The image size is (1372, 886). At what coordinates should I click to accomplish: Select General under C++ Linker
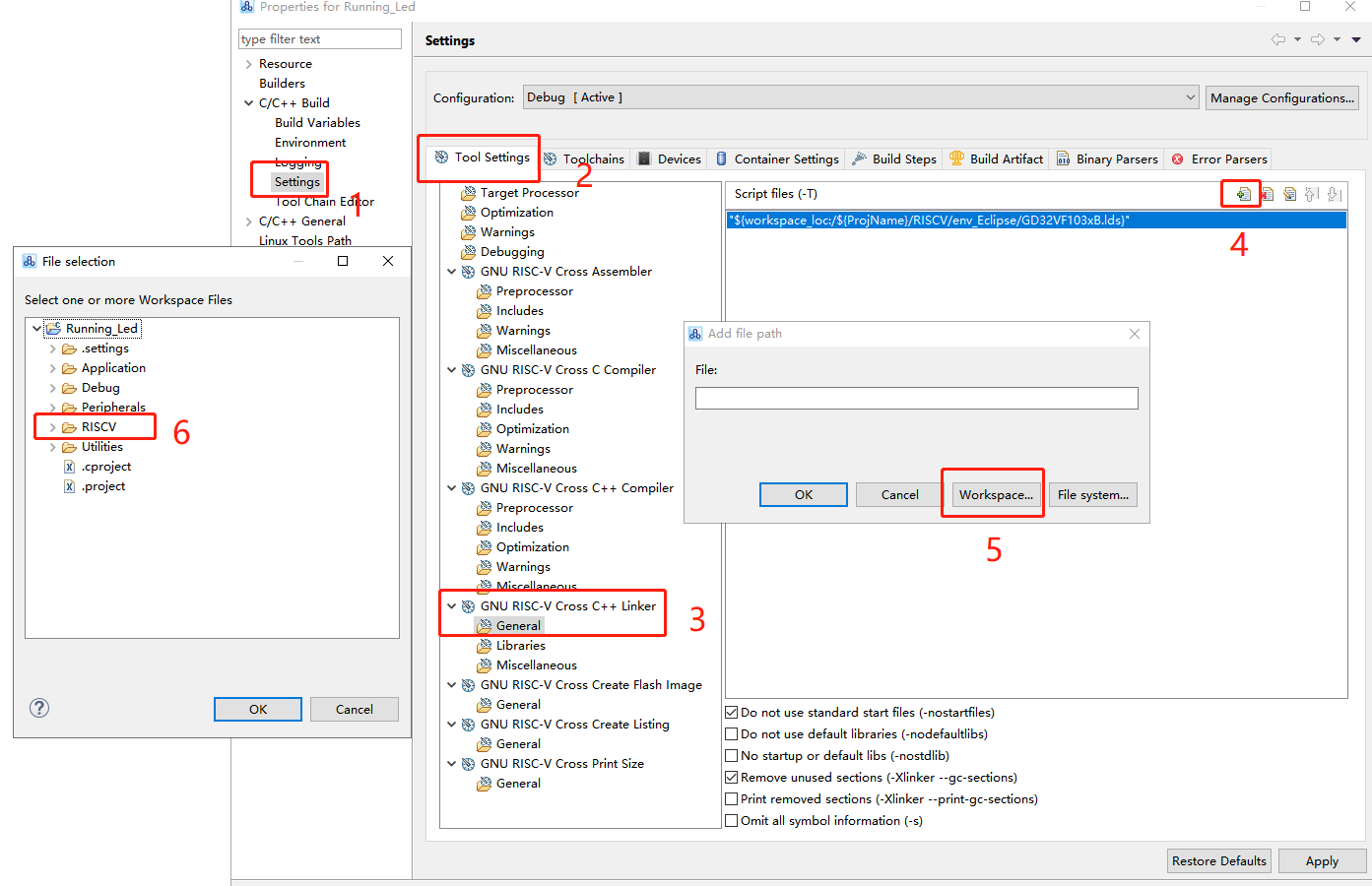pos(518,626)
